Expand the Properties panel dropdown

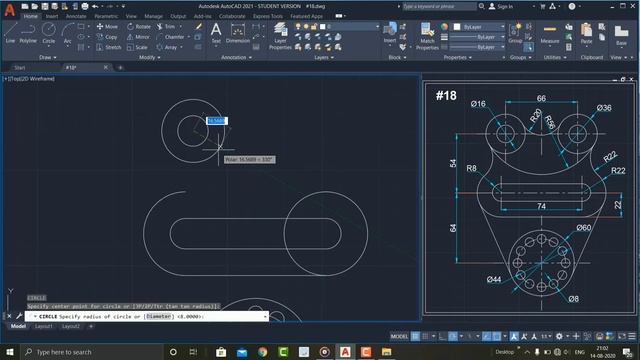pyautogui.click(x=458, y=58)
